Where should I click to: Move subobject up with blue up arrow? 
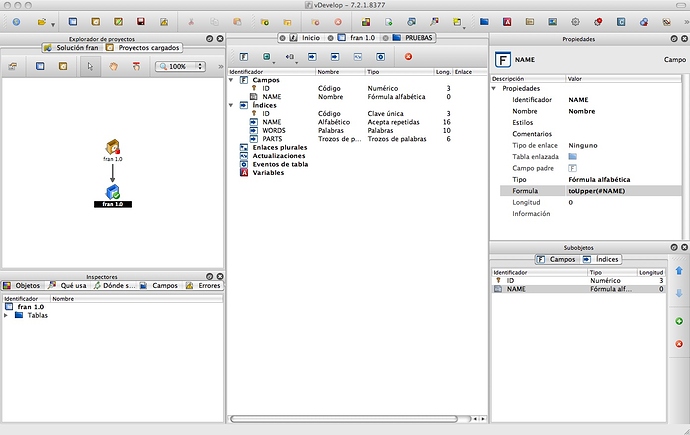coord(679,271)
